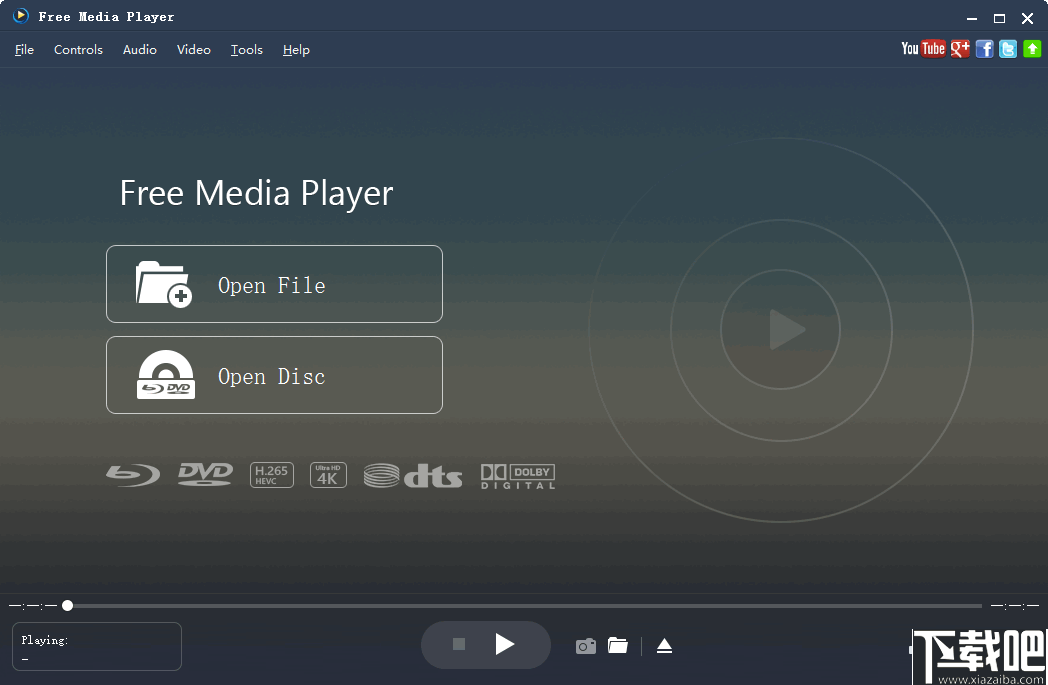The image size is (1048, 685).
Task: Click the eject disc icon
Action: pyautogui.click(x=664, y=646)
